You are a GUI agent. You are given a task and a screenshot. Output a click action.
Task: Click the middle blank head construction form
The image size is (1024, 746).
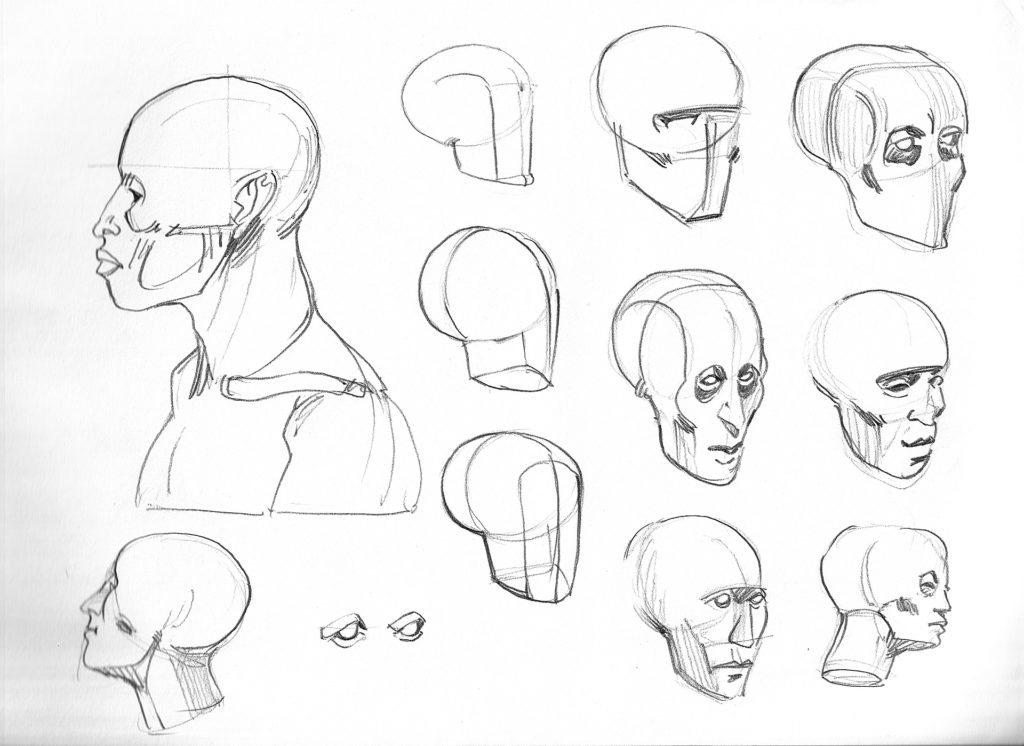click(x=489, y=310)
